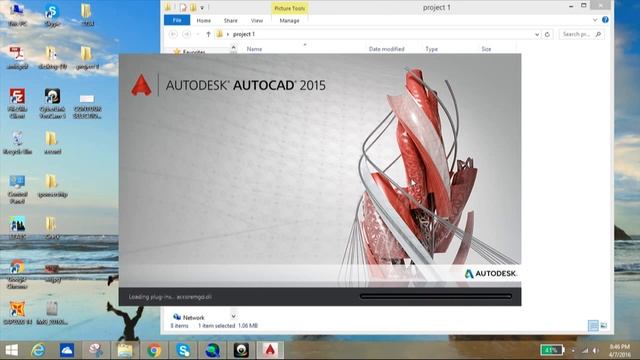
Task: Click the volume icon in system tray
Action: pos(596,350)
